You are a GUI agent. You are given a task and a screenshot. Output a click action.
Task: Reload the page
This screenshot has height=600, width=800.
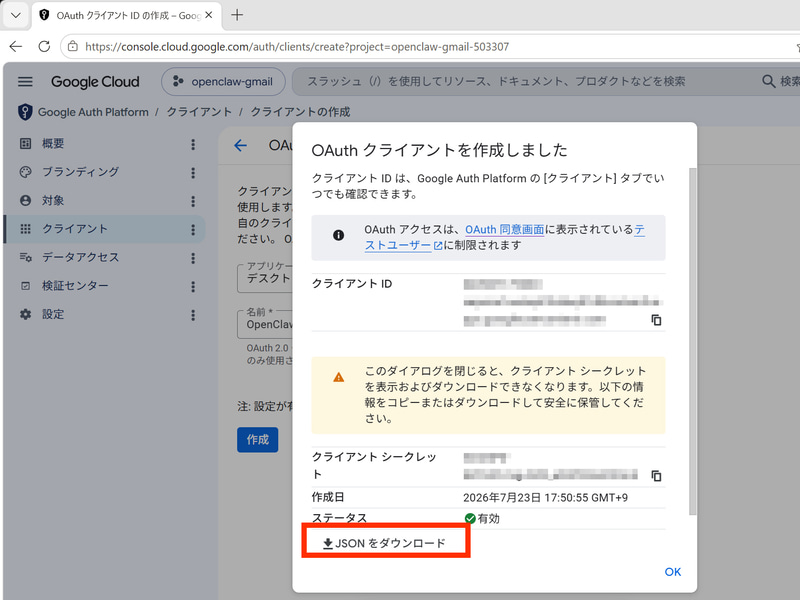click(44, 46)
